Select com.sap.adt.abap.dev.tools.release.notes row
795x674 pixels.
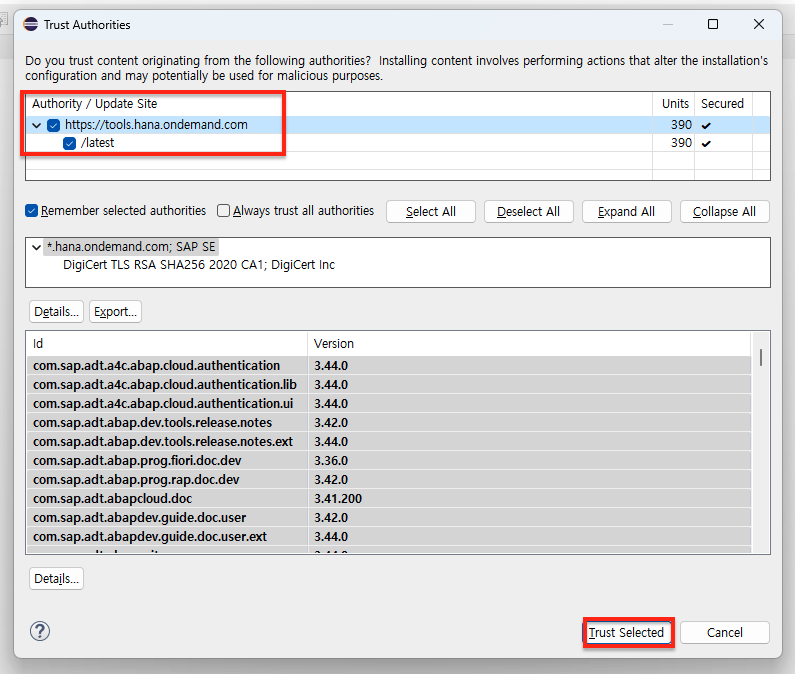point(389,422)
